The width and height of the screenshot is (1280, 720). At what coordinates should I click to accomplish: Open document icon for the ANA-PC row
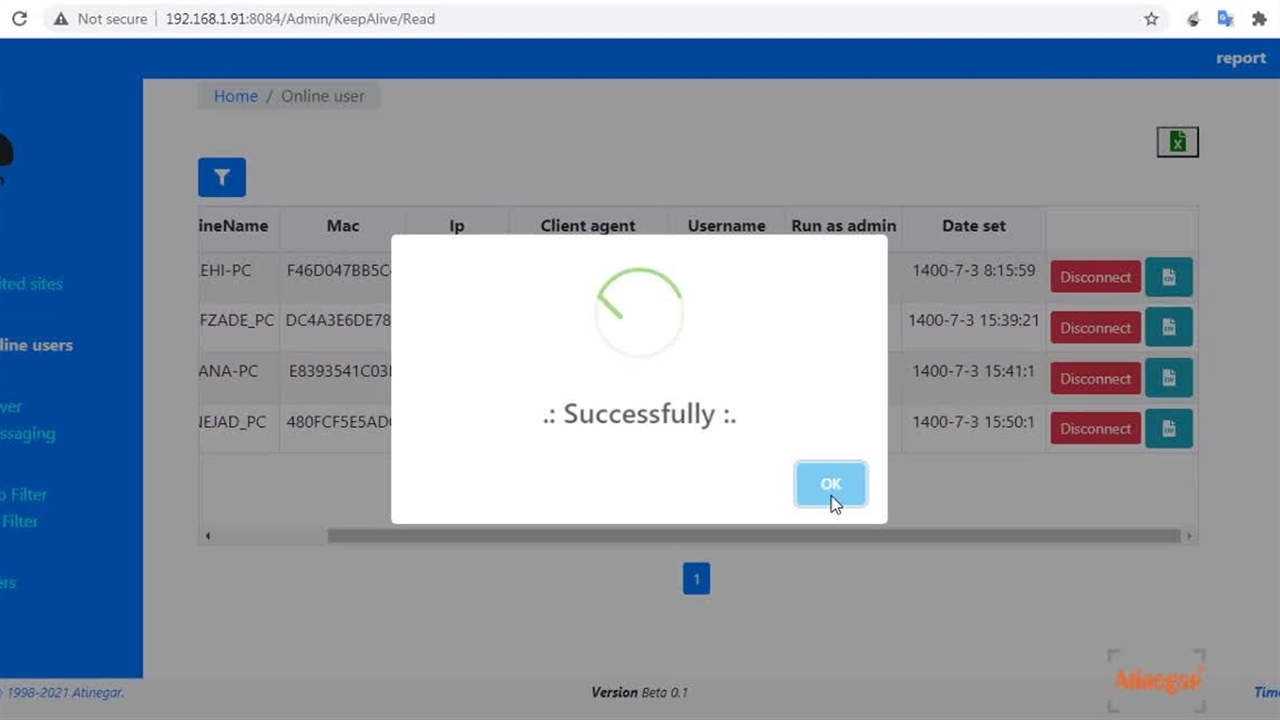coord(1168,378)
